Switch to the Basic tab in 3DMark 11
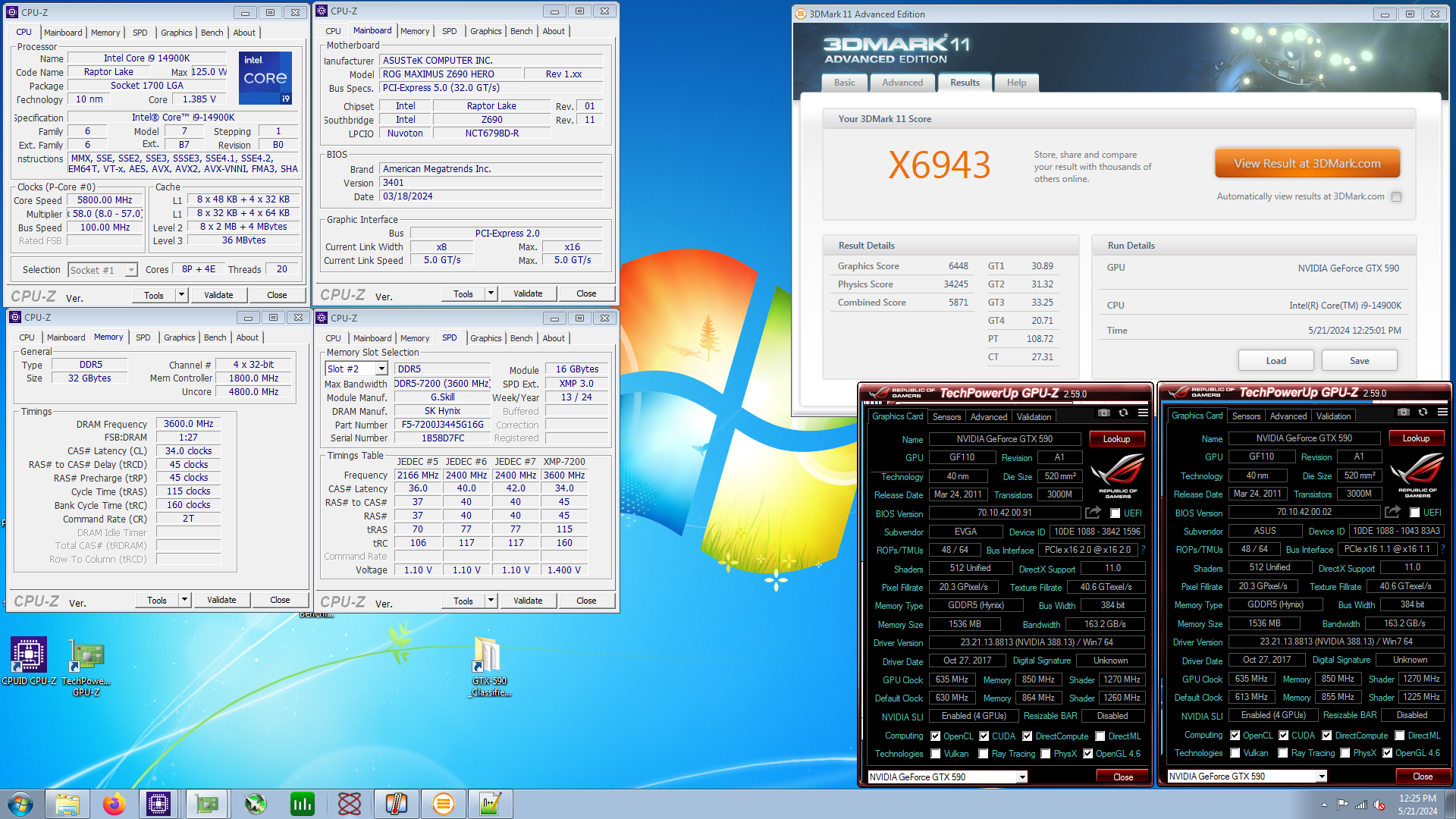Viewport: 1456px width, 819px height. click(x=845, y=83)
